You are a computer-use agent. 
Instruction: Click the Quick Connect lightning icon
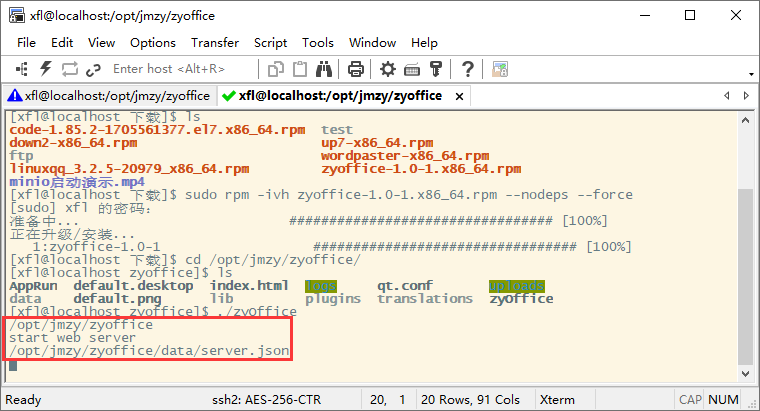(46, 69)
